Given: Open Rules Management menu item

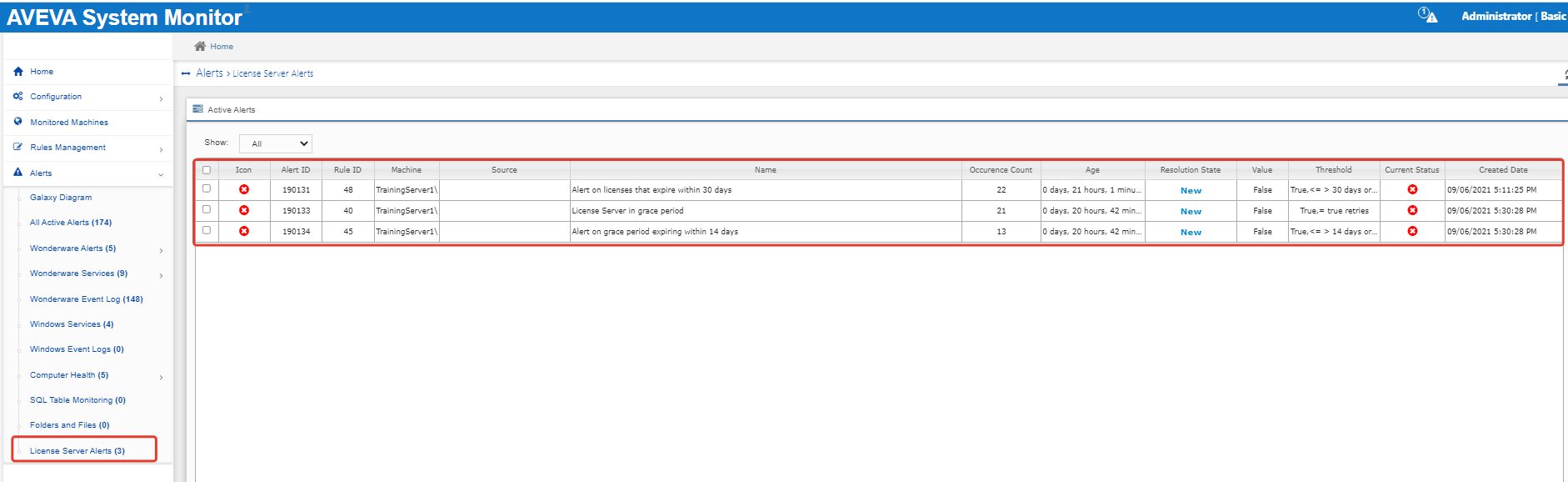Looking at the screenshot, I should [67, 148].
